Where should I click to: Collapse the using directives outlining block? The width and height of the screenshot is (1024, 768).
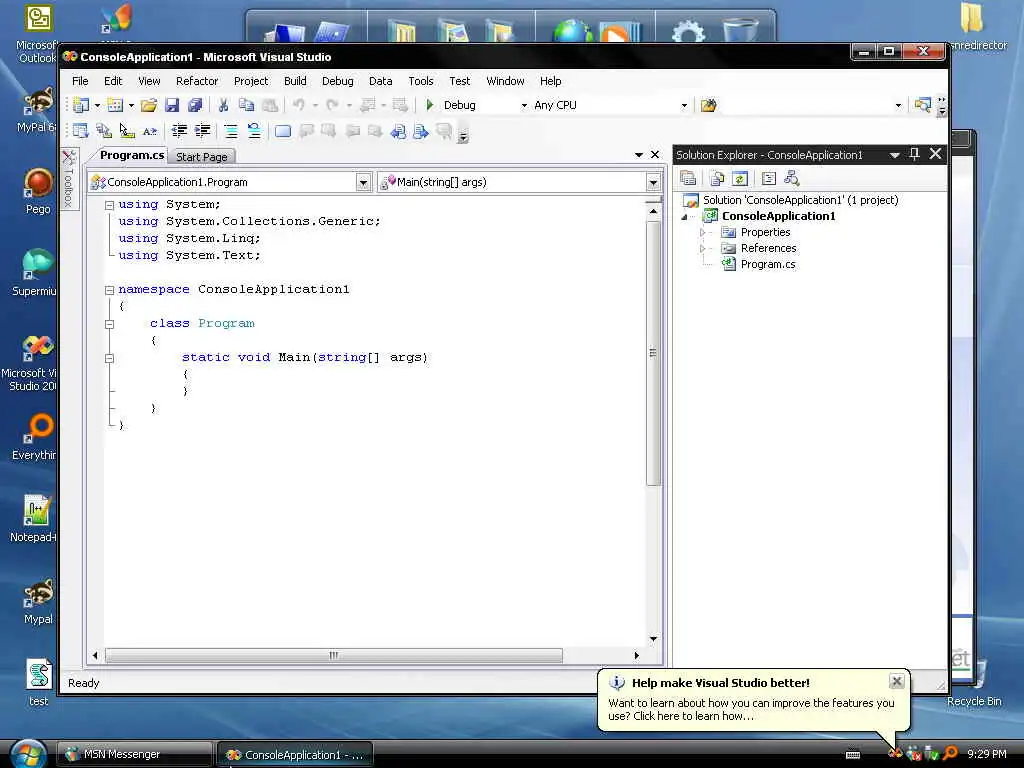[x=110, y=205]
